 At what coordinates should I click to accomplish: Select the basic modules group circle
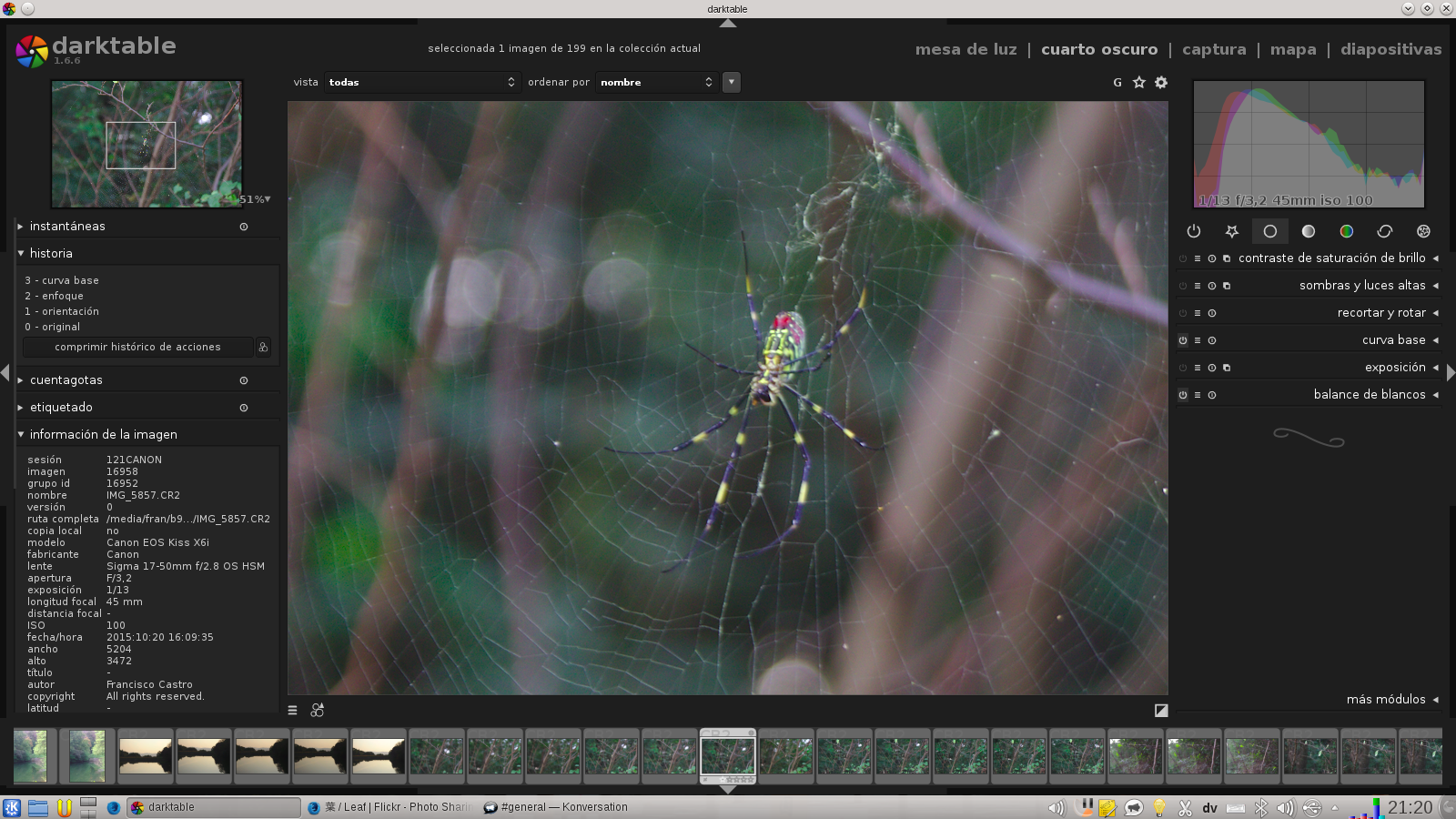tap(1270, 231)
